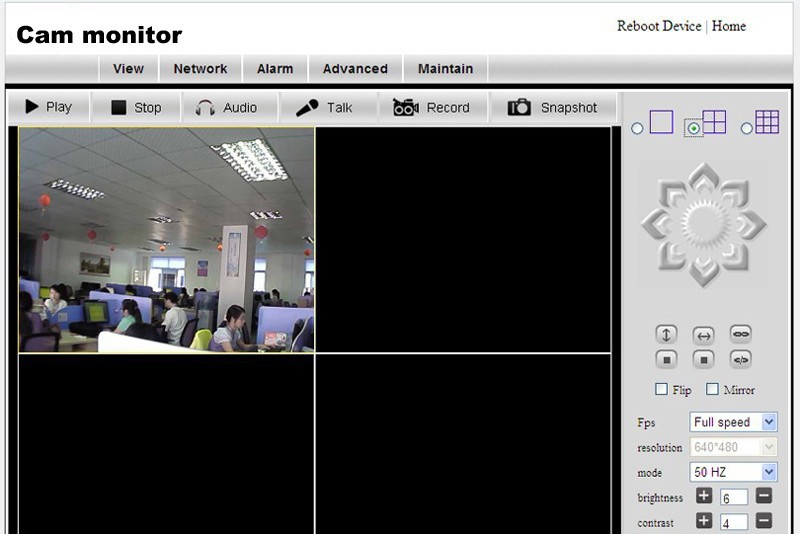Take a Snapshot with the camera icon
This screenshot has height=534, width=800.
552,108
